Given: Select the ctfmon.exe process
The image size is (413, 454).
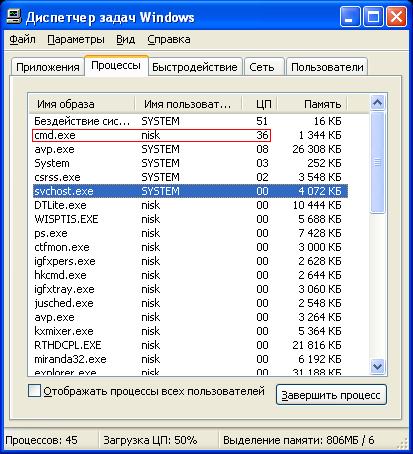Looking at the screenshot, I should [190, 247].
